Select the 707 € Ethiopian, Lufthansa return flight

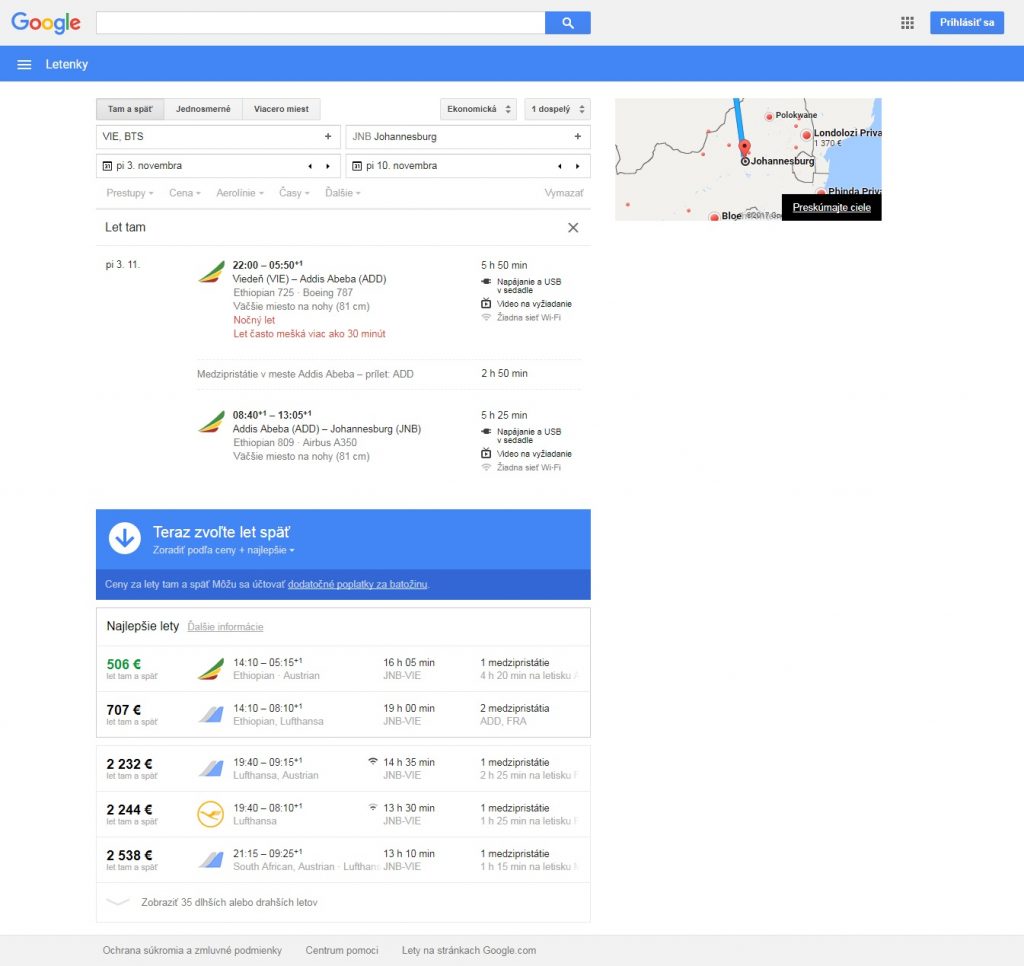(x=343, y=715)
